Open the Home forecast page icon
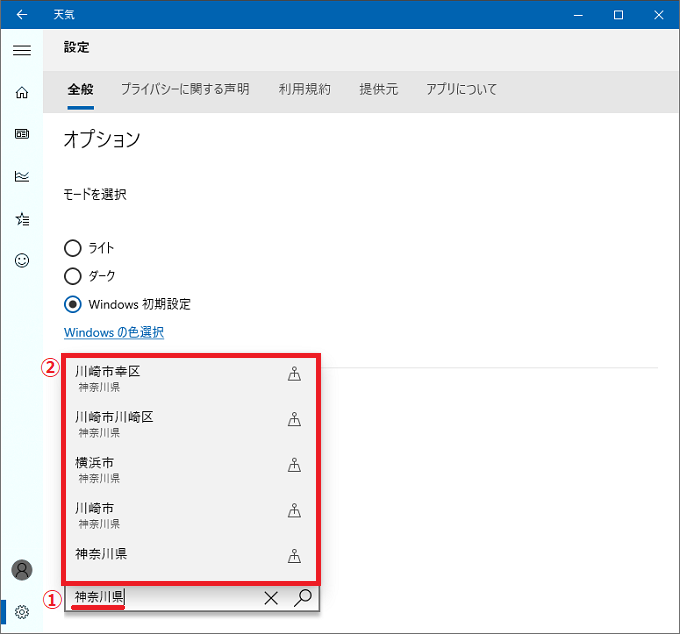This screenshot has height=634, width=680. tap(22, 92)
